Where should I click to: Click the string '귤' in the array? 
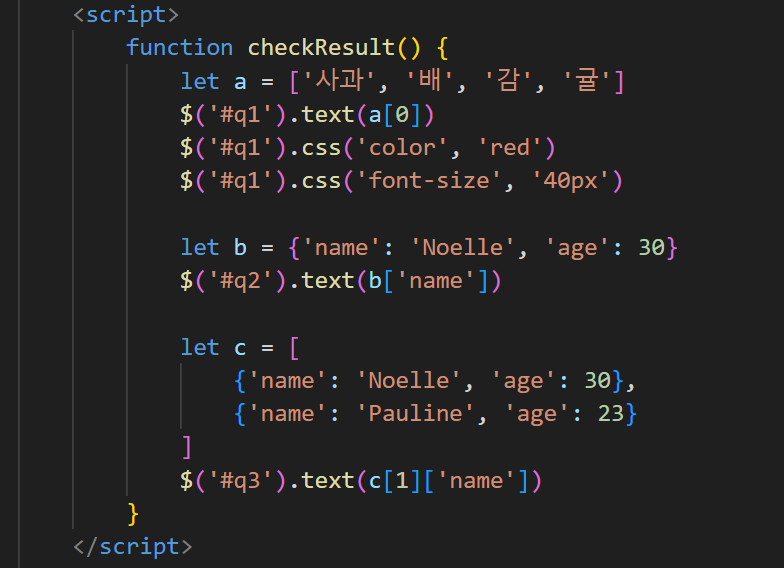pyautogui.click(x=587, y=80)
